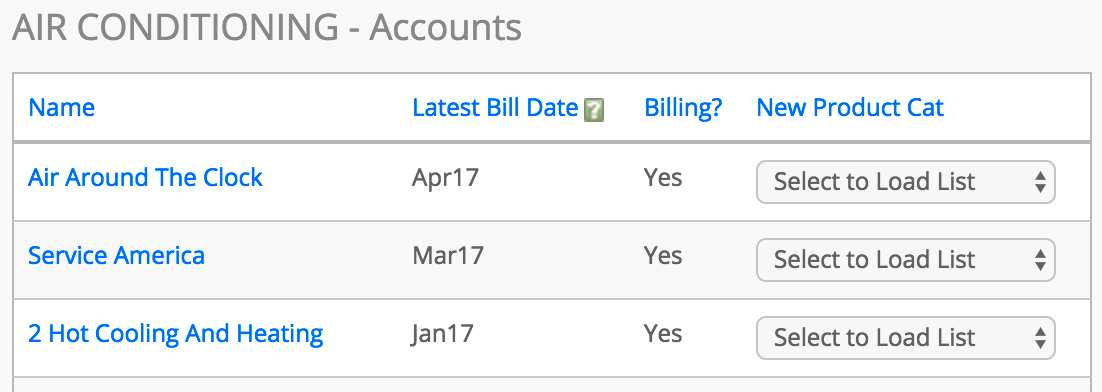
Task: Click the Billing? column header
Action: pos(683,108)
